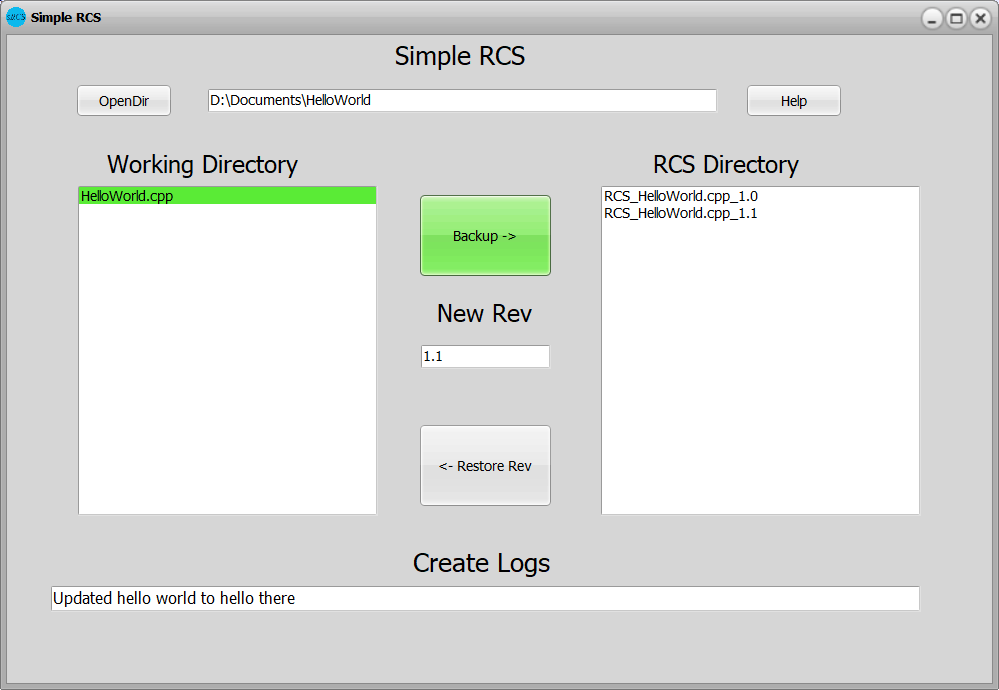Click the large Simple RCS heading text
The image size is (999, 690).
coord(459,56)
